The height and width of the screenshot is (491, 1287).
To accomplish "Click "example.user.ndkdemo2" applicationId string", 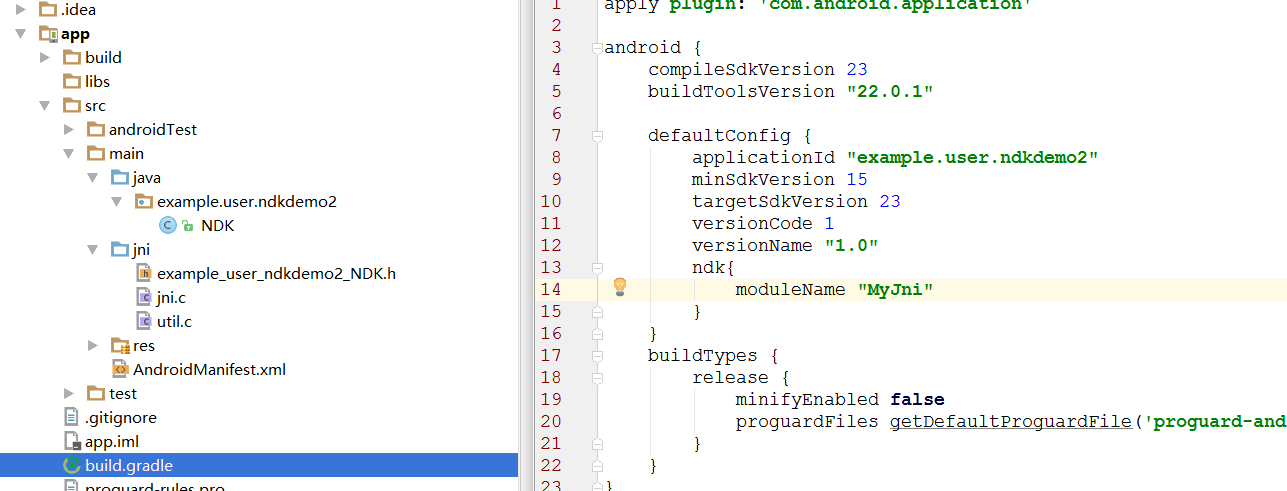I will [972, 158].
